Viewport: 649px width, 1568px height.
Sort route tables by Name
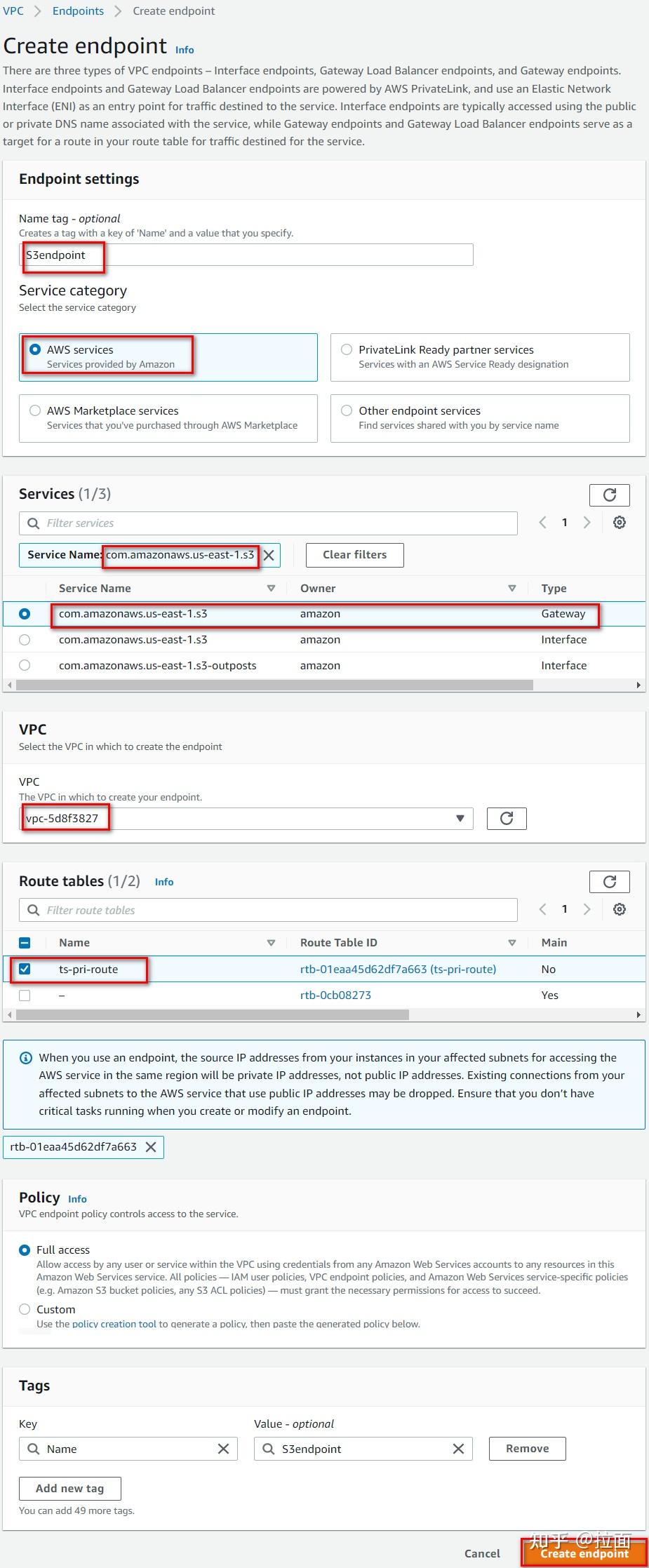[271, 942]
